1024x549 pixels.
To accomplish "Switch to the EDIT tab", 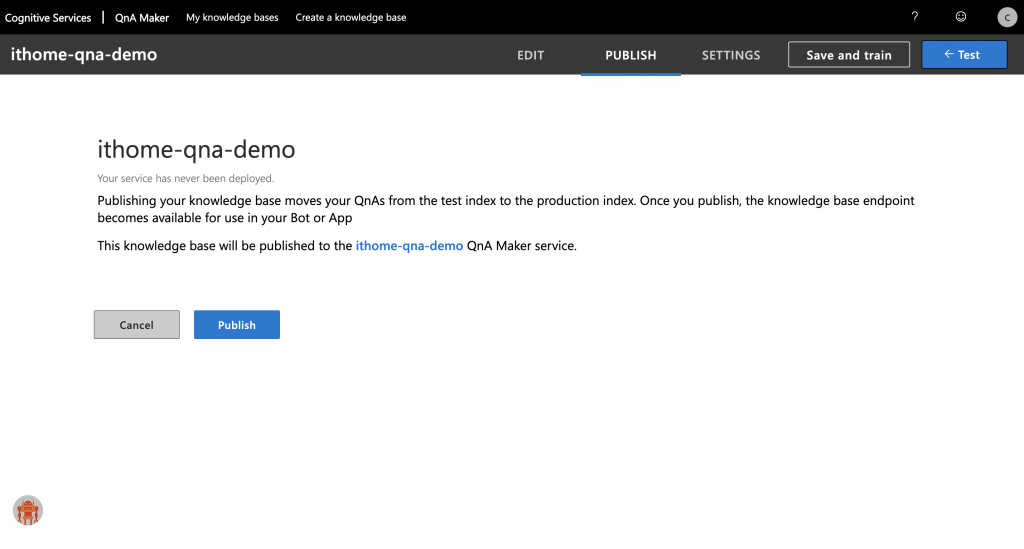I will 530,55.
